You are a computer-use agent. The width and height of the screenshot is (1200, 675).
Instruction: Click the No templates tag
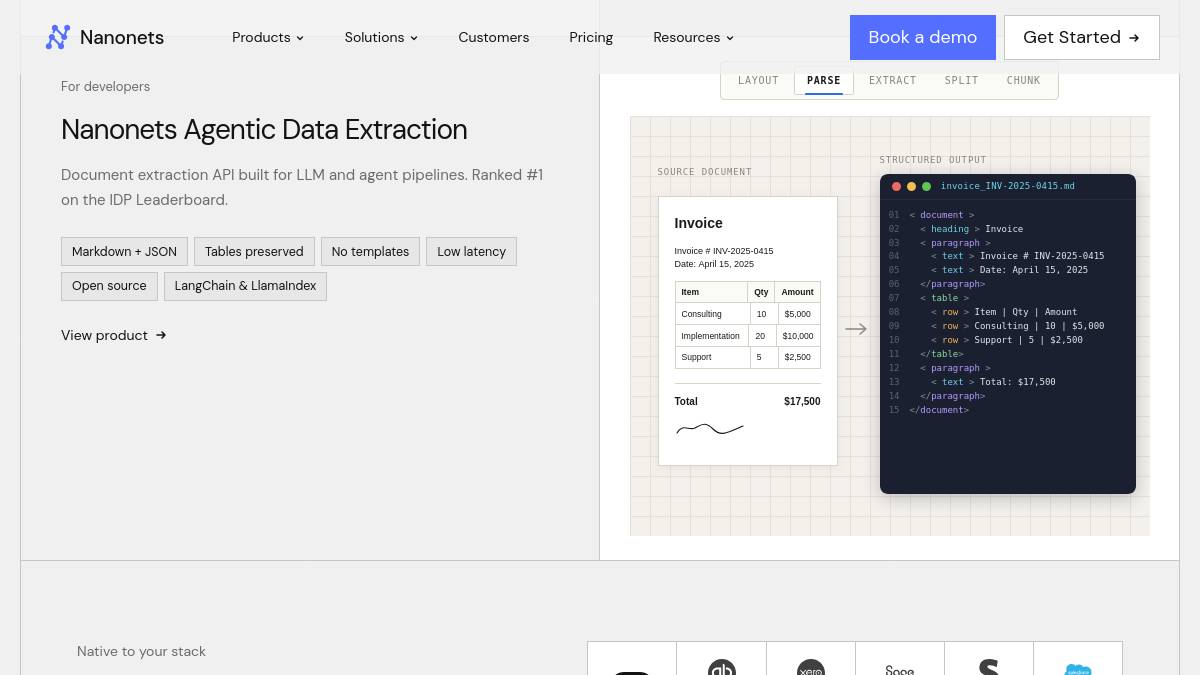[370, 251]
